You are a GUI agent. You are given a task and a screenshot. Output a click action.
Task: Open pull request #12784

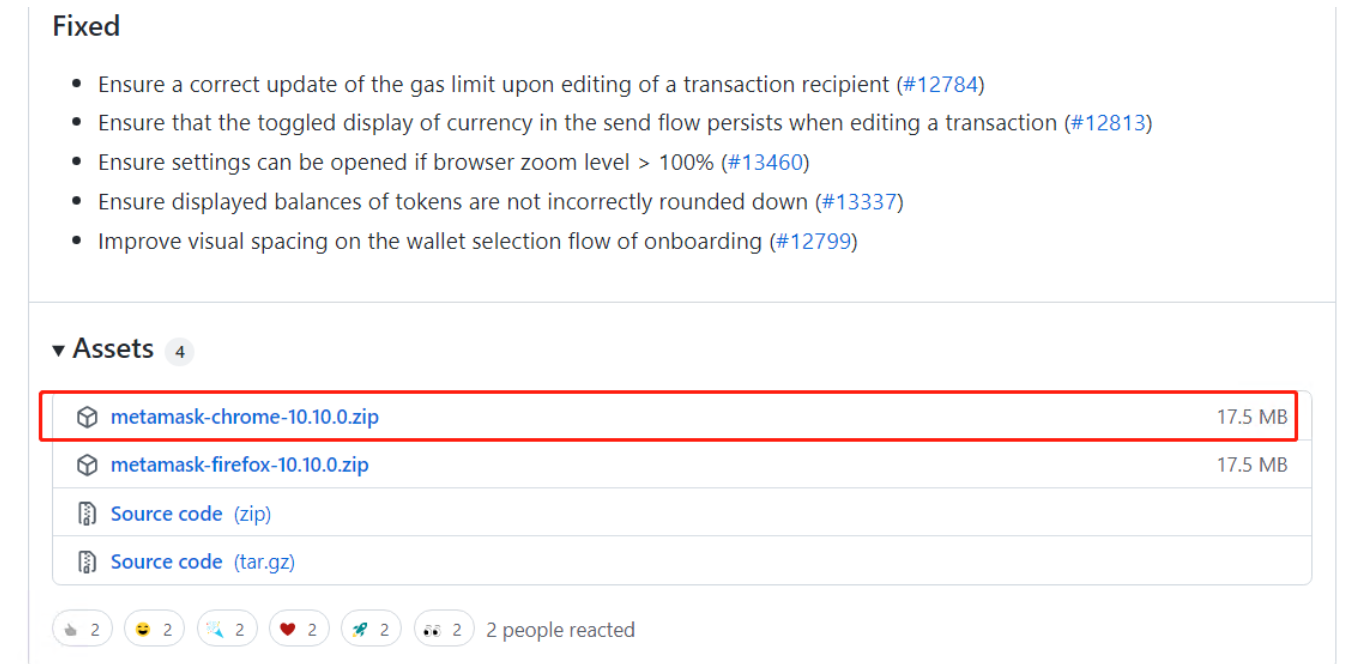coord(940,85)
